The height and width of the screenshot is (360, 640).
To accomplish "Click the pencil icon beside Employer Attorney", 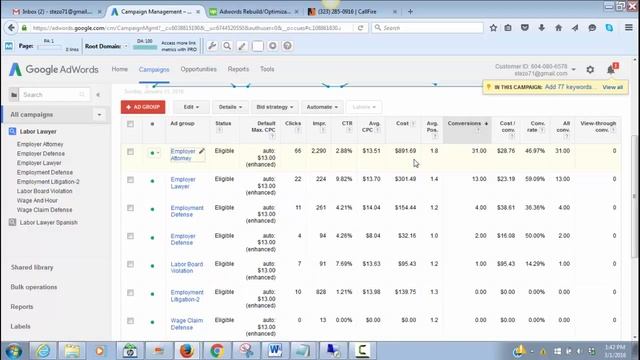I will [202, 151].
